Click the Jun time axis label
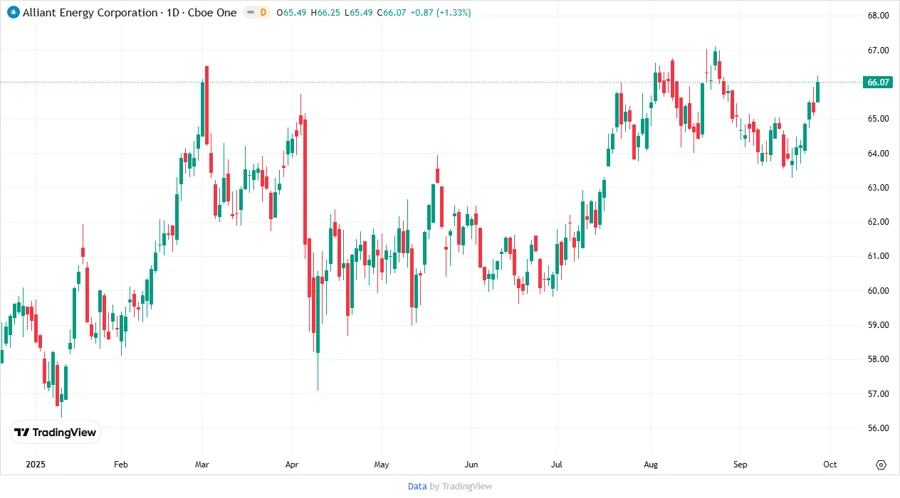 click(471, 464)
